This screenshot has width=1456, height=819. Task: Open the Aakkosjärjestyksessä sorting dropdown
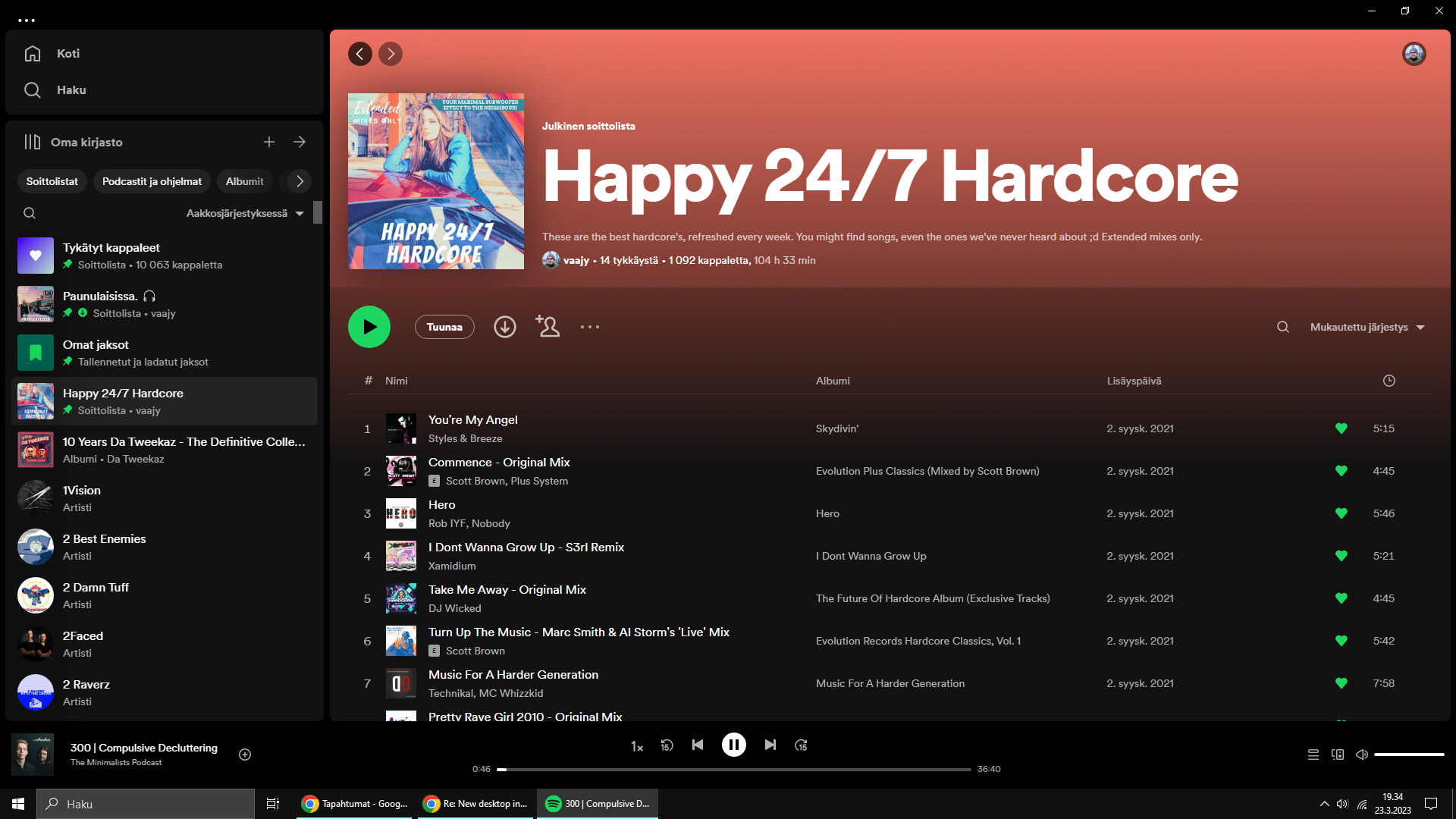coord(243,213)
